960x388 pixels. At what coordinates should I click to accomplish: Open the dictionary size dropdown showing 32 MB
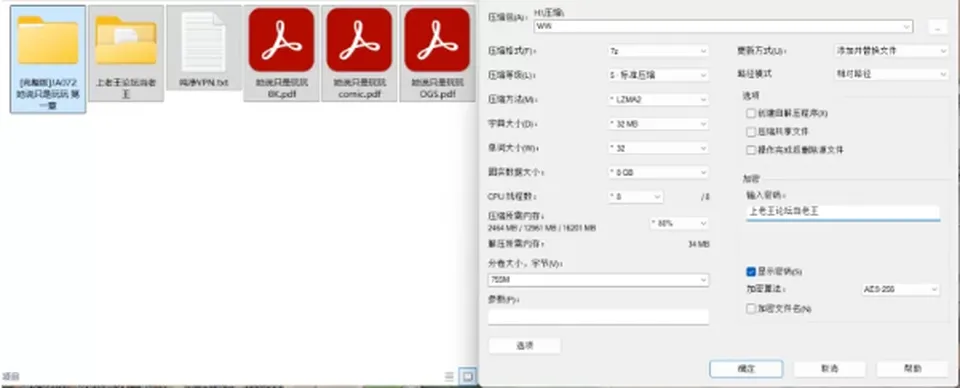pyautogui.click(x=658, y=124)
